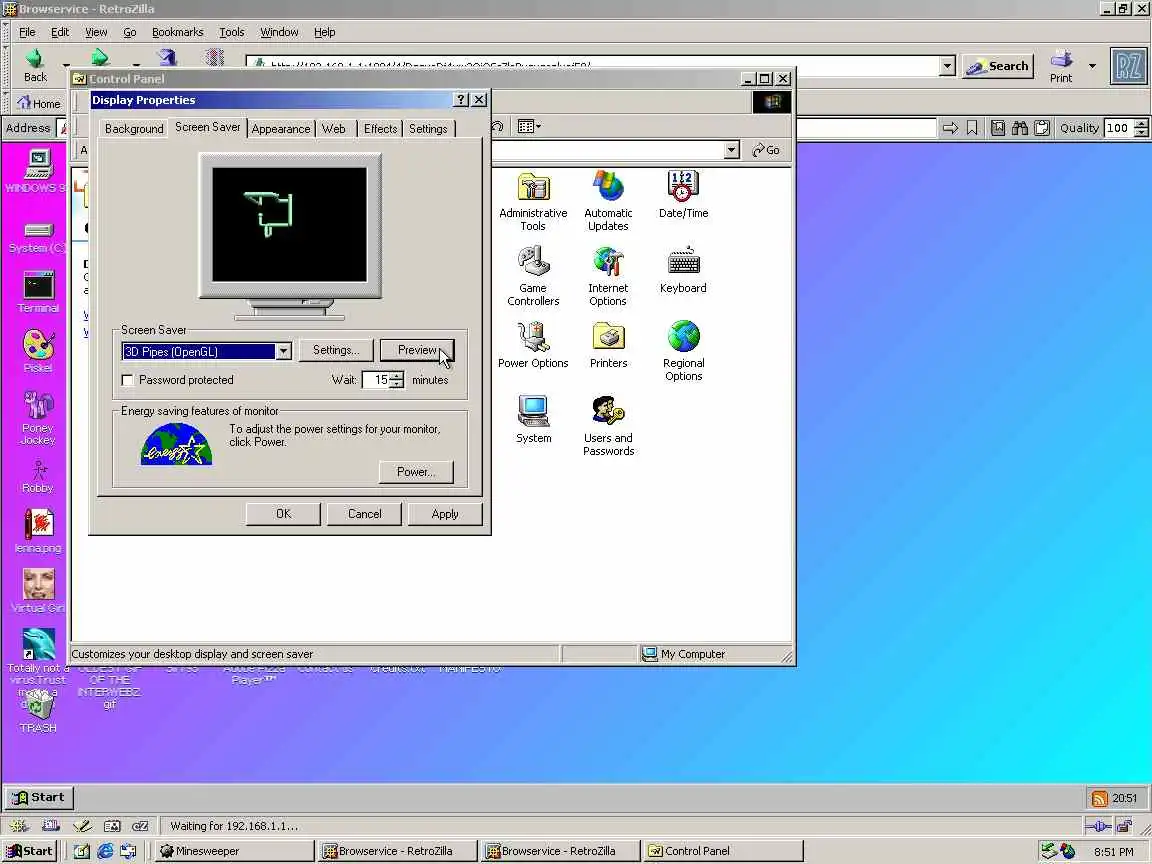This screenshot has width=1152, height=864.
Task: Open the Back button history dropdown arrow
Action: pyautogui.click(x=65, y=65)
